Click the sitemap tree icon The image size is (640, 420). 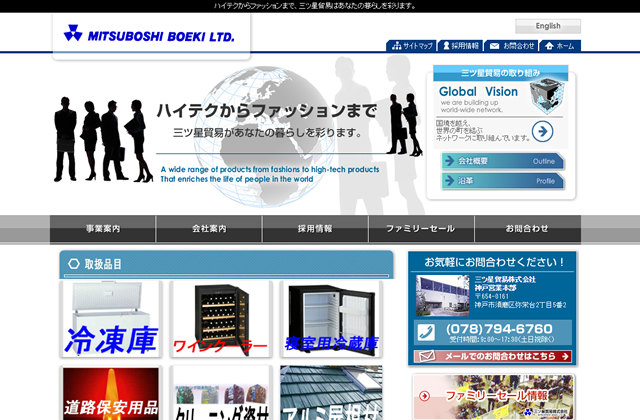pyautogui.click(x=396, y=46)
